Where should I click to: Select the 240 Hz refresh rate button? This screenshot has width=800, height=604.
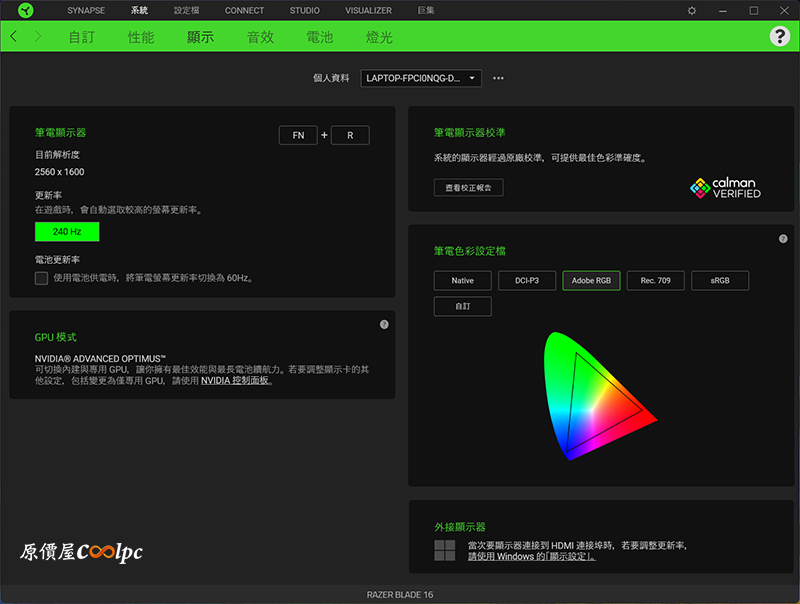click(67, 232)
